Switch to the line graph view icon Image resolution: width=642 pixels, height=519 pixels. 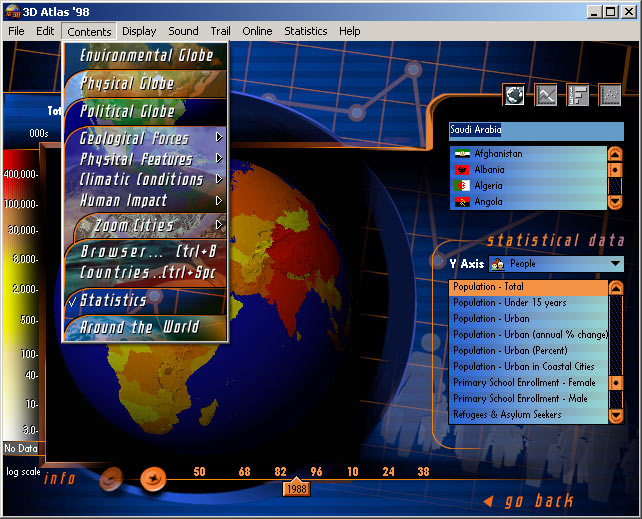click(x=546, y=95)
